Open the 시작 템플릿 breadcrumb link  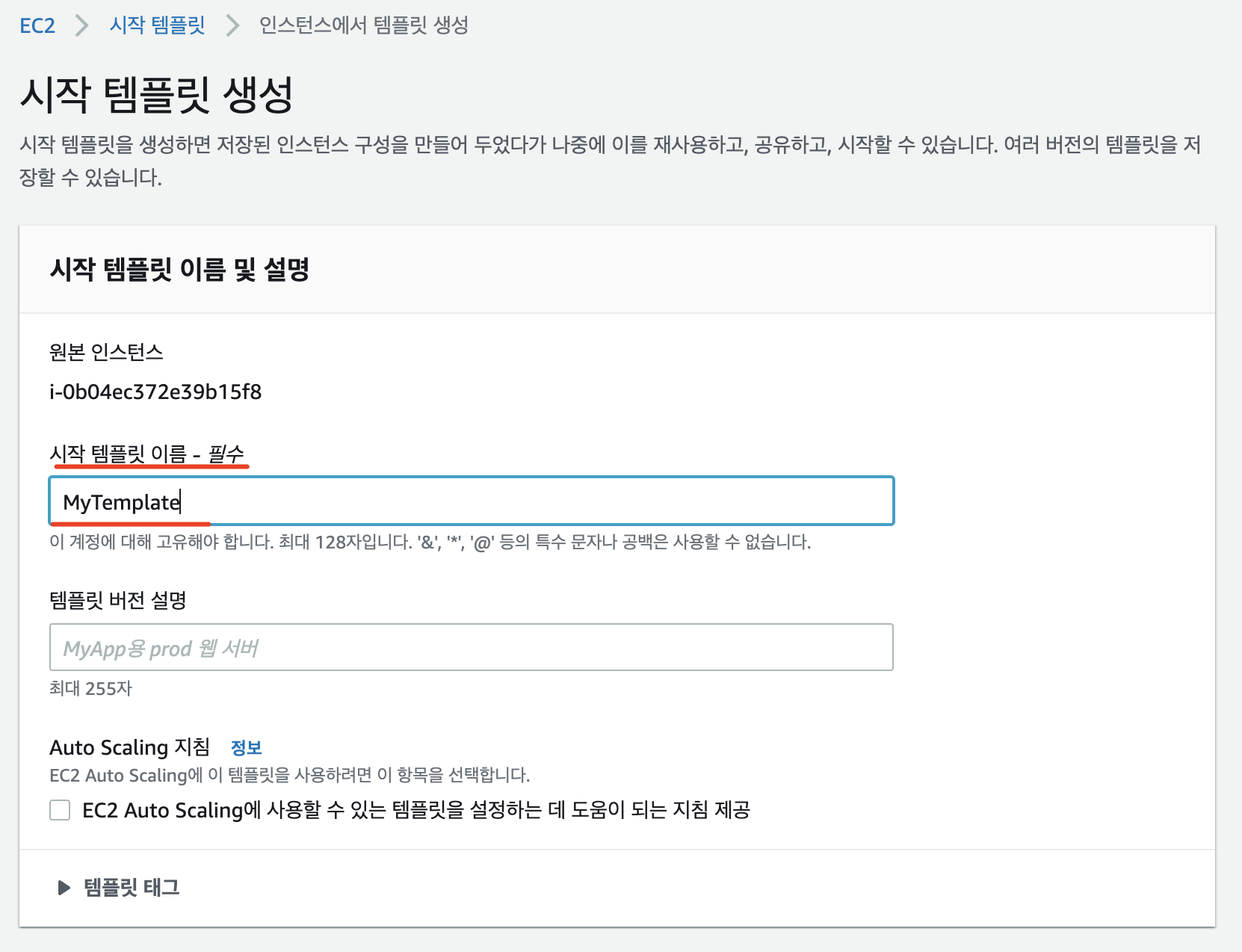(157, 25)
